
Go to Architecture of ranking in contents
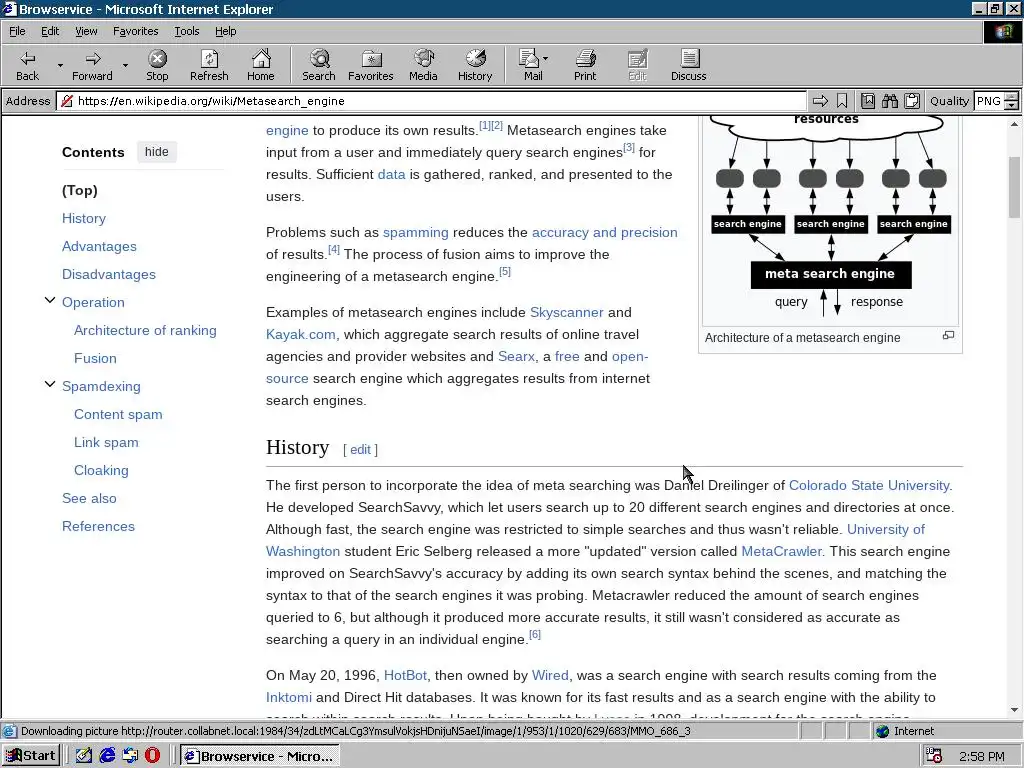pos(145,330)
